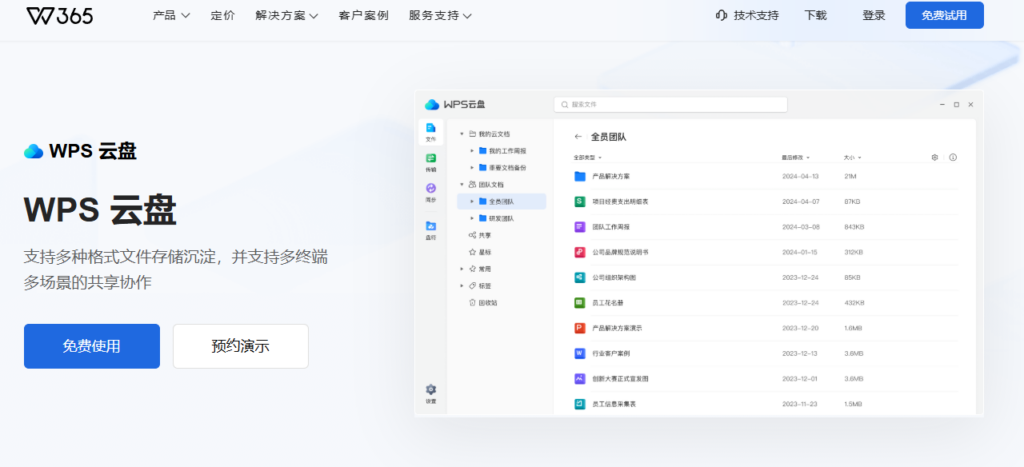Viewport: 1024px width, 467px height.
Task: Expand the 研发团队 folder arrow
Action: pyautogui.click(x=472, y=218)
